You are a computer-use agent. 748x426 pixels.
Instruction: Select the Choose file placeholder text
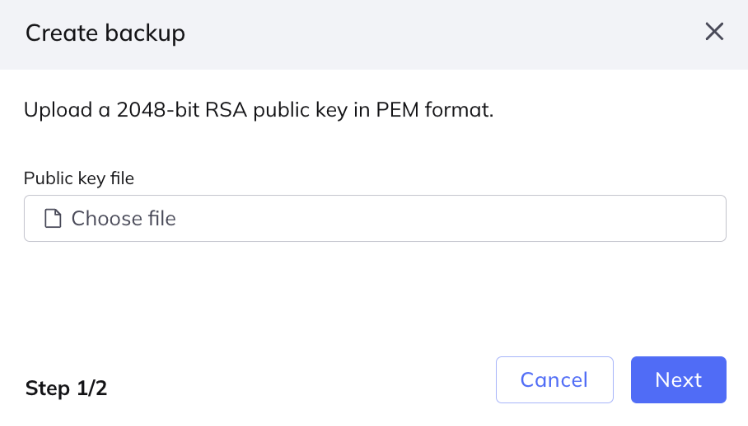point(124,218)
